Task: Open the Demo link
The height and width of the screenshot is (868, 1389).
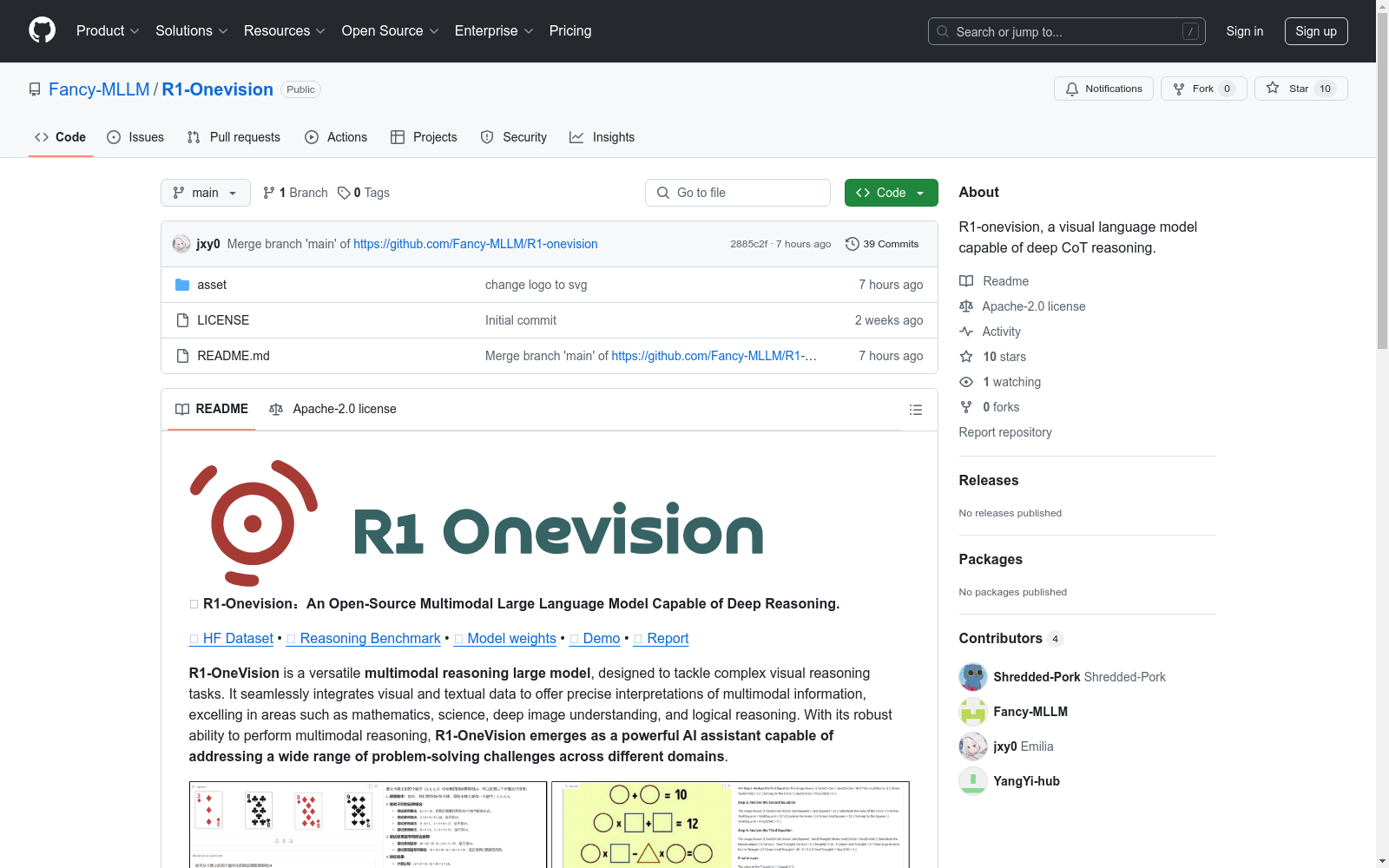Action: click(x=595, y=638)
